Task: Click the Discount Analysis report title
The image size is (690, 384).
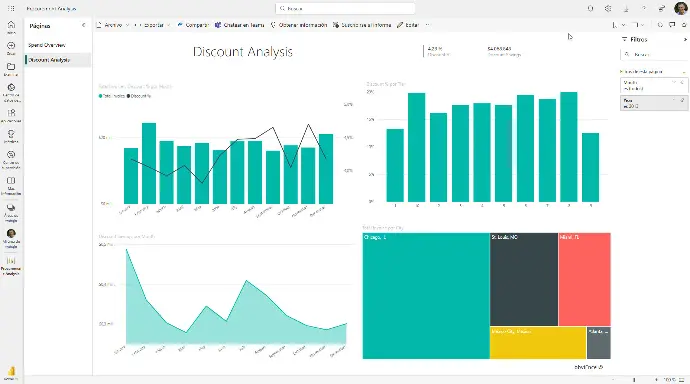Action: pos(242,52)
